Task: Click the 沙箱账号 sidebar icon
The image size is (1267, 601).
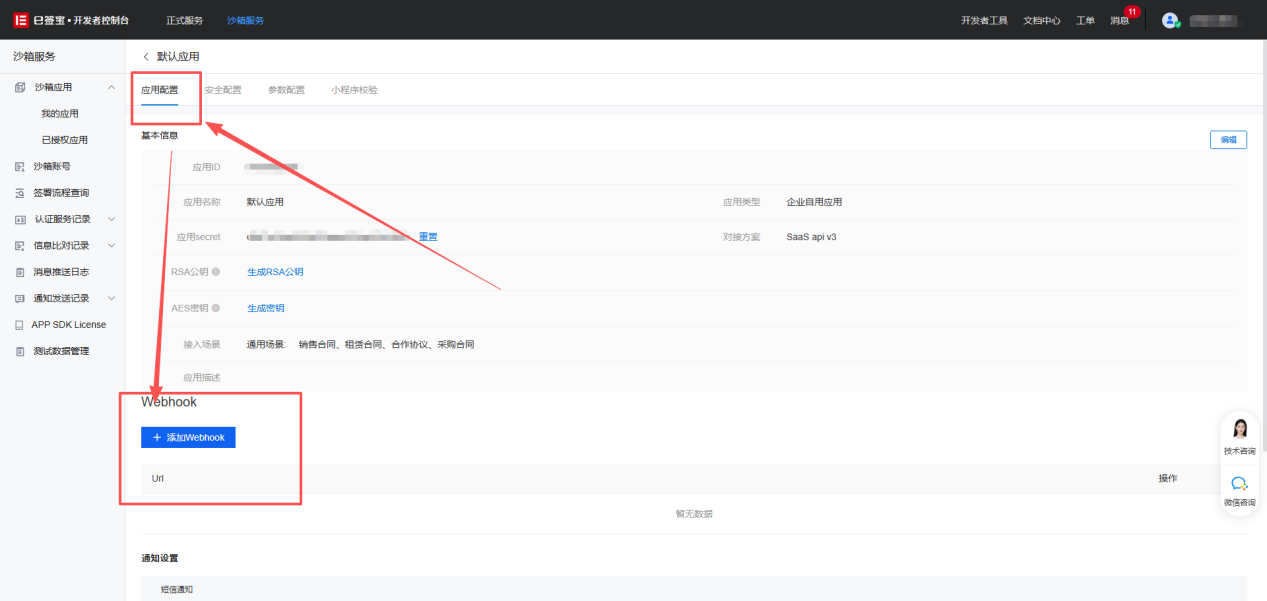Action: [20, 166]
